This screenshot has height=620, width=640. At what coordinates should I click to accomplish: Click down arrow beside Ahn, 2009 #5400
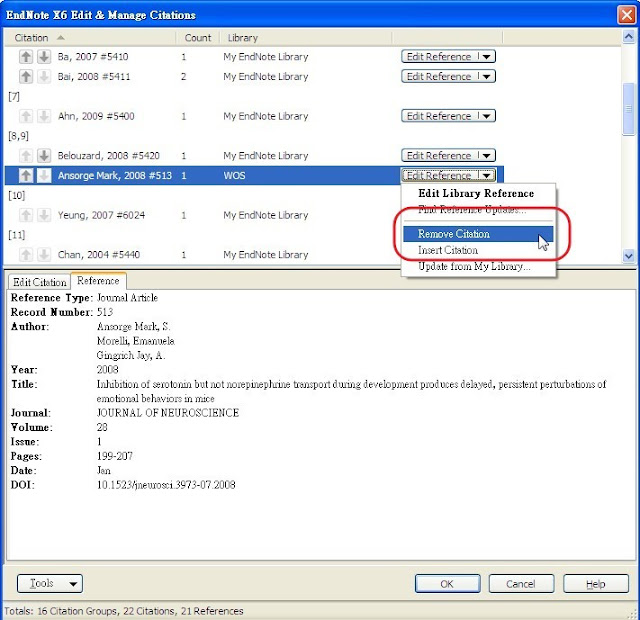44,116
